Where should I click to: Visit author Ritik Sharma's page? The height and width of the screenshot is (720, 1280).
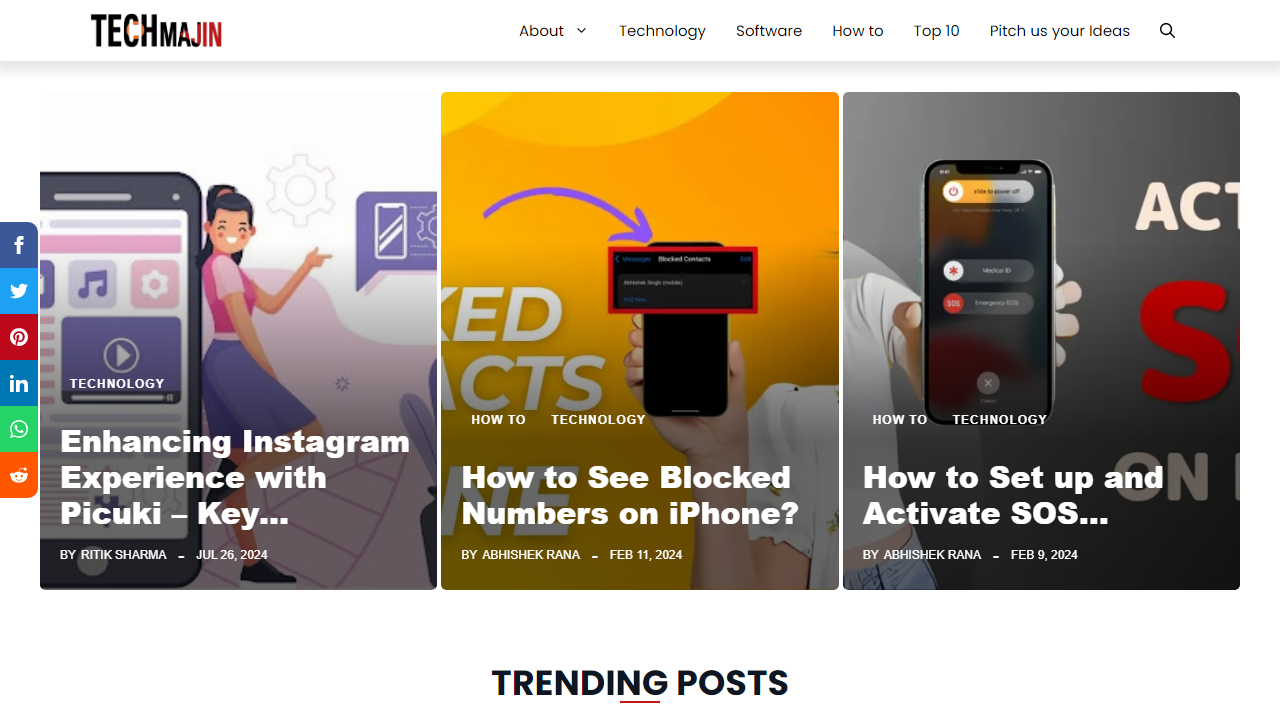(124, 555)
